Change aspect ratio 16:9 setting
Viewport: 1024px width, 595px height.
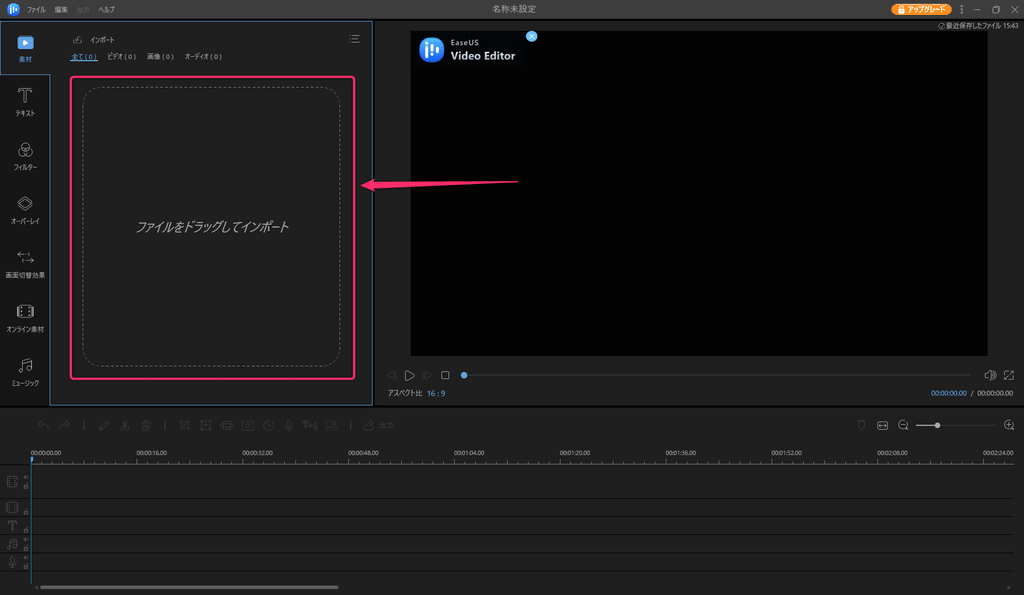point(436,394)
